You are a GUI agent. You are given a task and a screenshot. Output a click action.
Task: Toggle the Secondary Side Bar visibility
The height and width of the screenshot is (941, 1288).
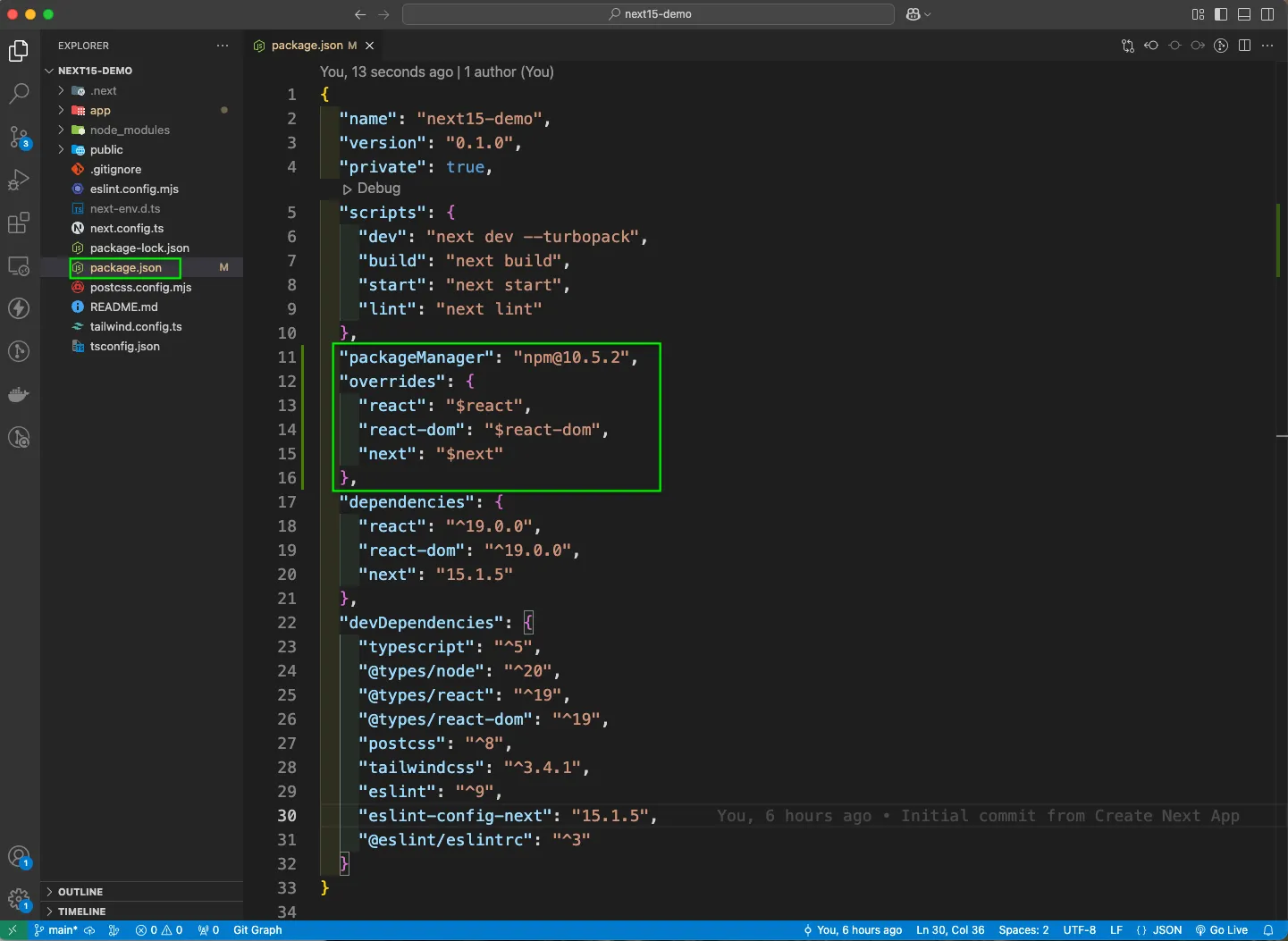tap(1267, 14)
